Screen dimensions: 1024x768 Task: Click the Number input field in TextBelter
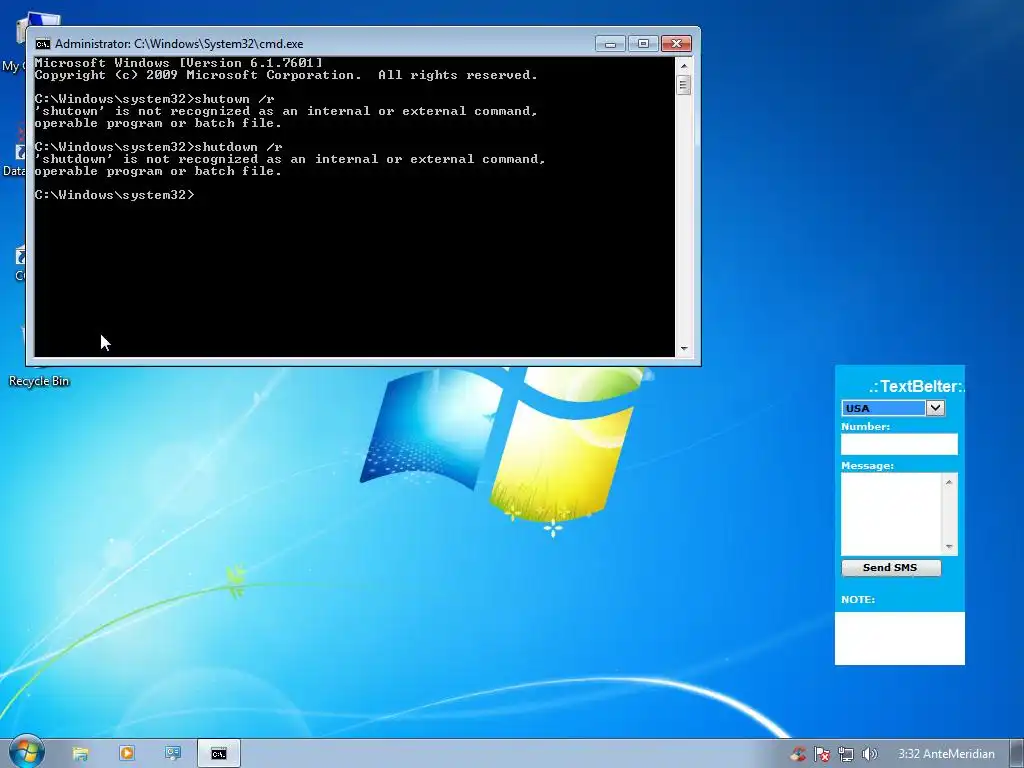pyautogui.click(x=899, y=444)
